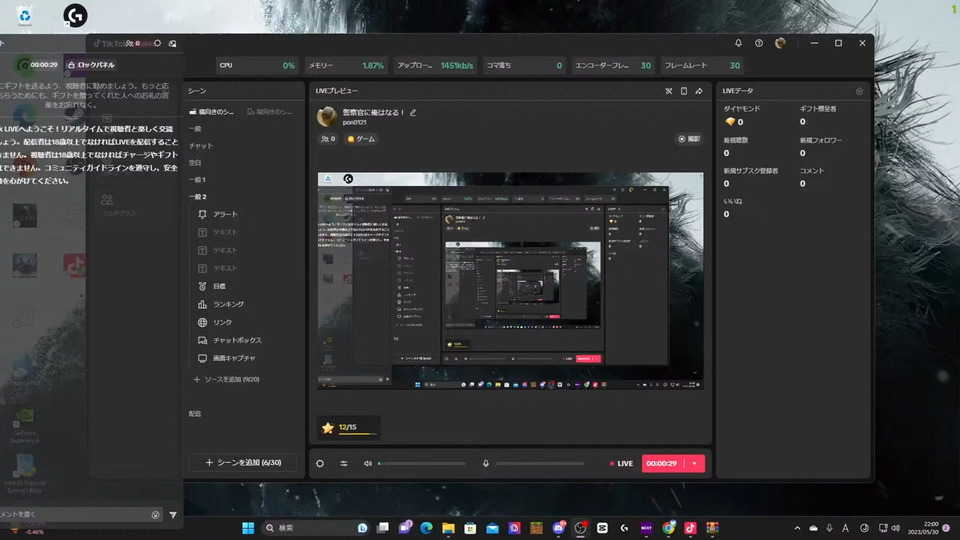Open the audio mixer settings icon

point(344,464)
